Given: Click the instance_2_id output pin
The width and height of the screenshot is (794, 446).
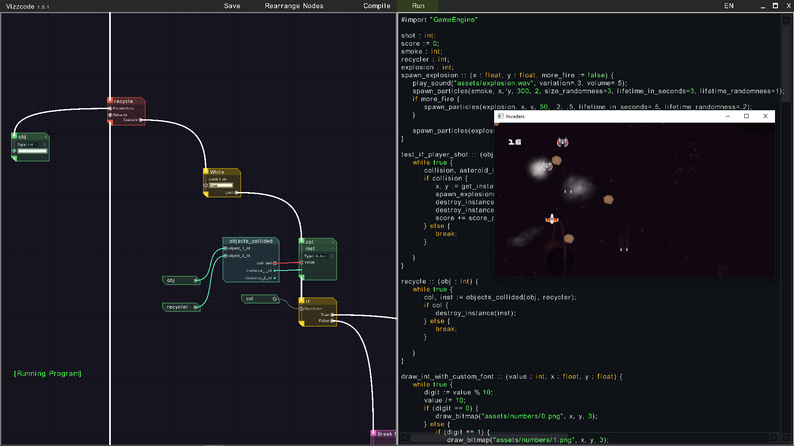Looking at the screenshot, I should [x=275, y=278].
